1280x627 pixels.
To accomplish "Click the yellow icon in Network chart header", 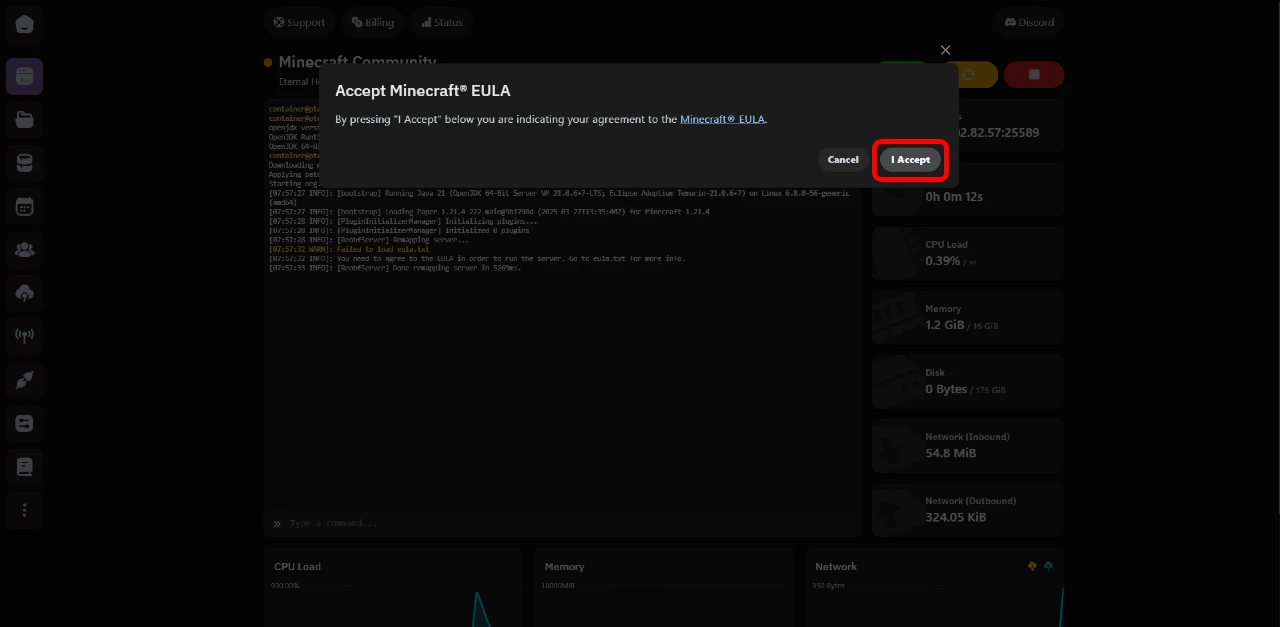I will (1032, 566).
